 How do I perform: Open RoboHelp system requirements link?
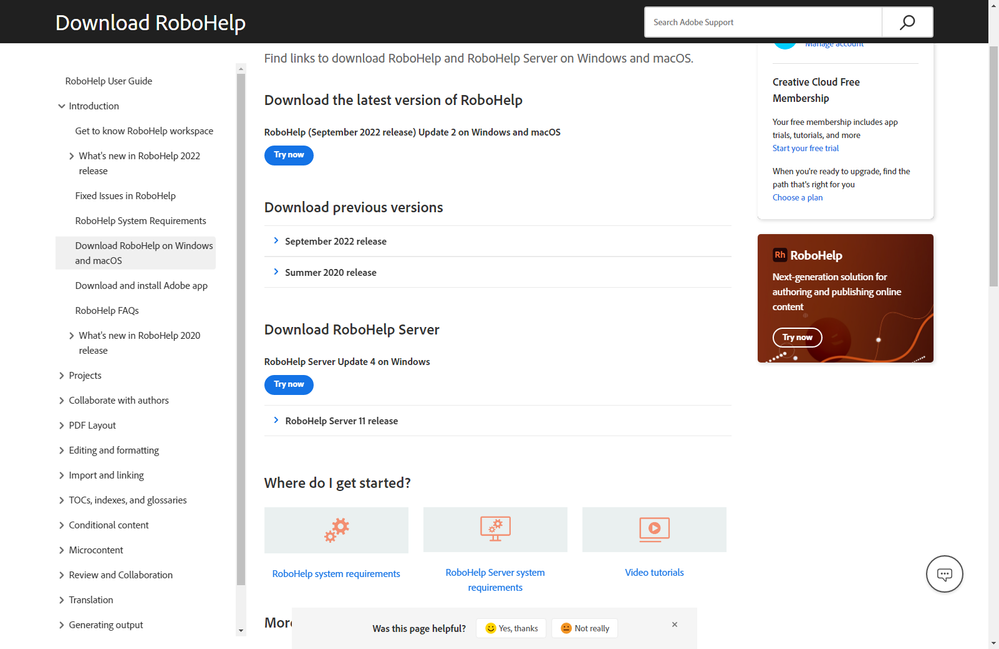click(x=336, y=574)
